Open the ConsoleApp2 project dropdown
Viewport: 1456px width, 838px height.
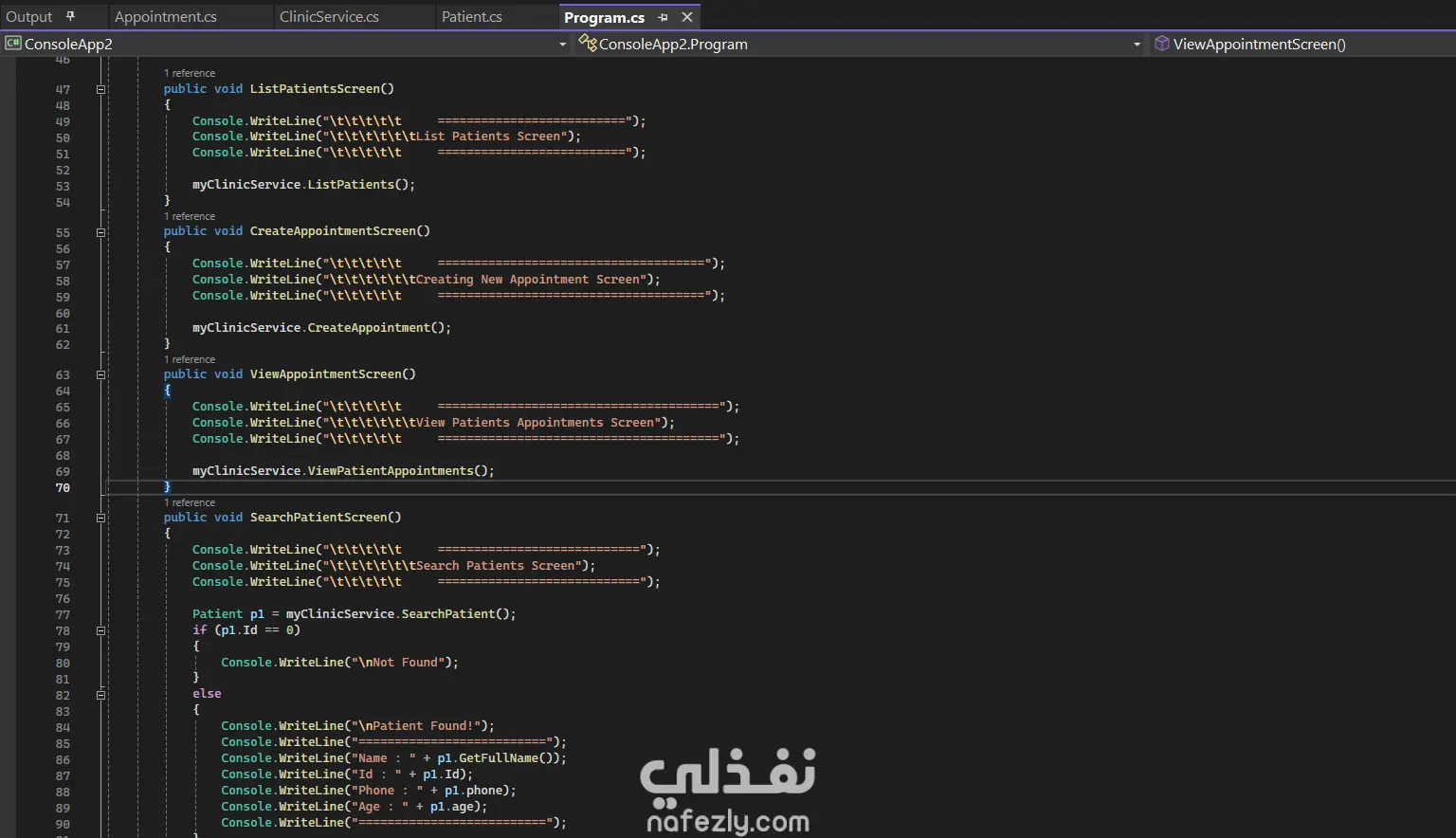coord(286,44)
